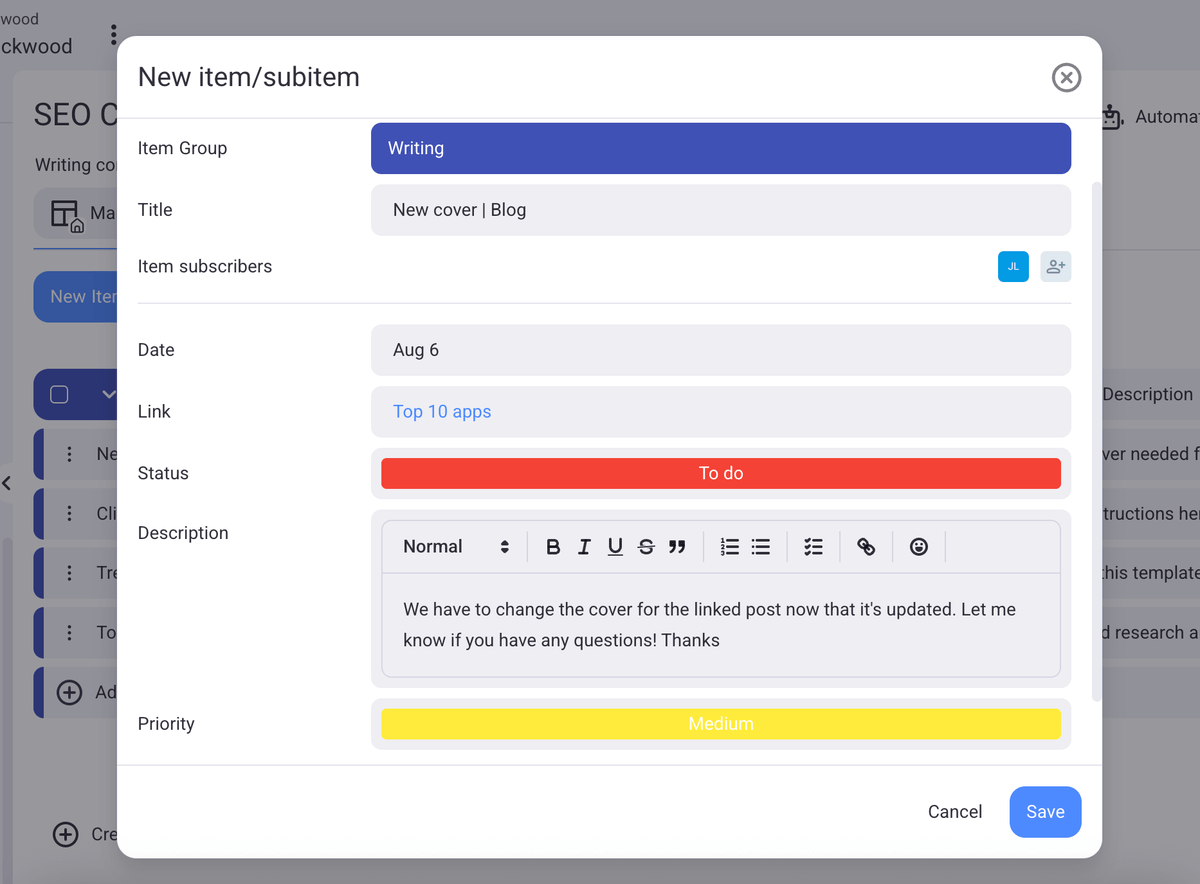Insert a hyperlink in the description
This screenshot has width=1200, height=884.
866,546
